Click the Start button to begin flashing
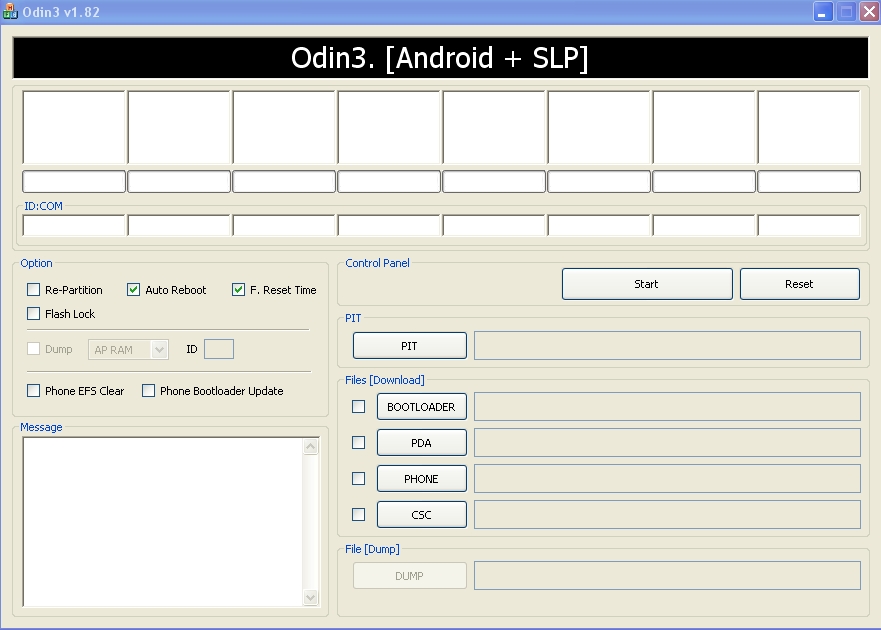Viewport: 881px width, 630px height. pos(646,283)
